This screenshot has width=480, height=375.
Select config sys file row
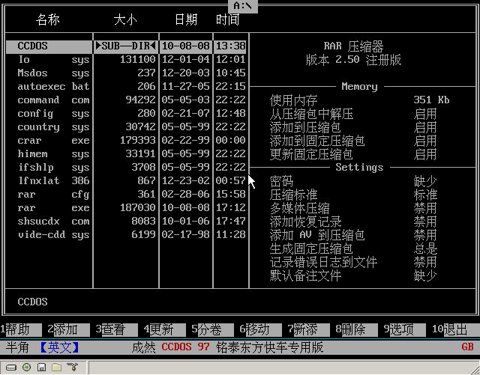coord(126,114)
